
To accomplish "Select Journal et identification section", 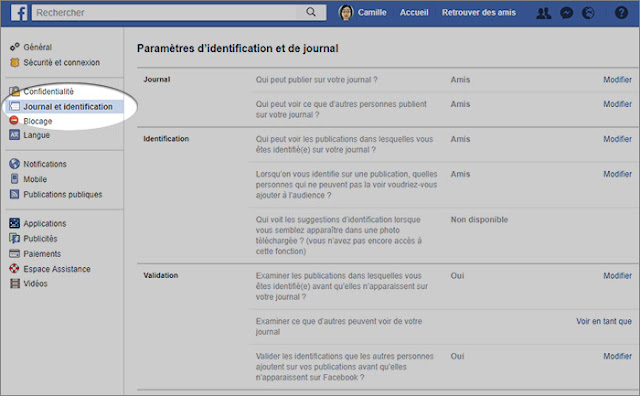I will (x=68, y=107).
